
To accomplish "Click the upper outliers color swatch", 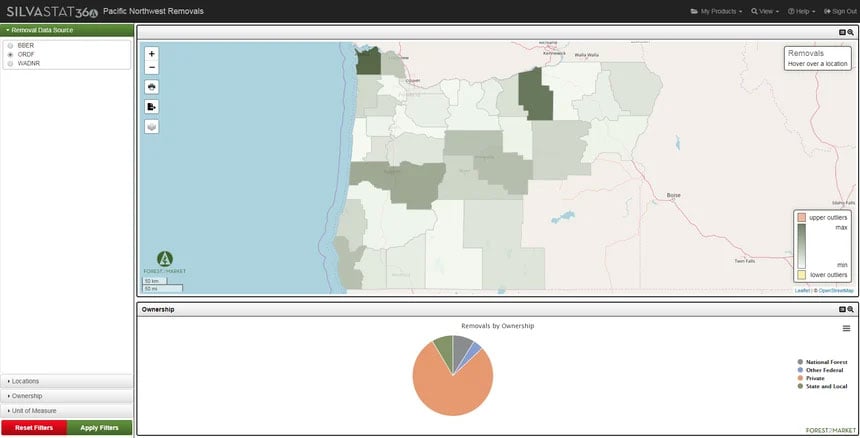I will 801,218.
